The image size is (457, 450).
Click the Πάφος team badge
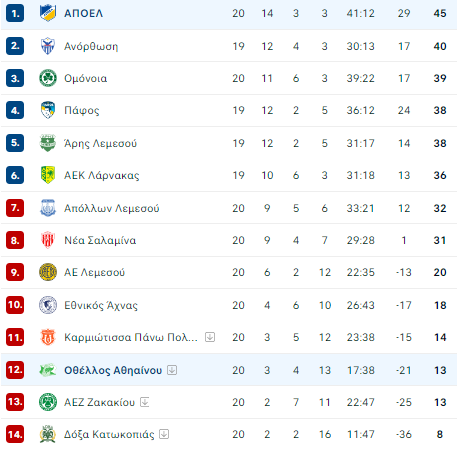(48, 110)
